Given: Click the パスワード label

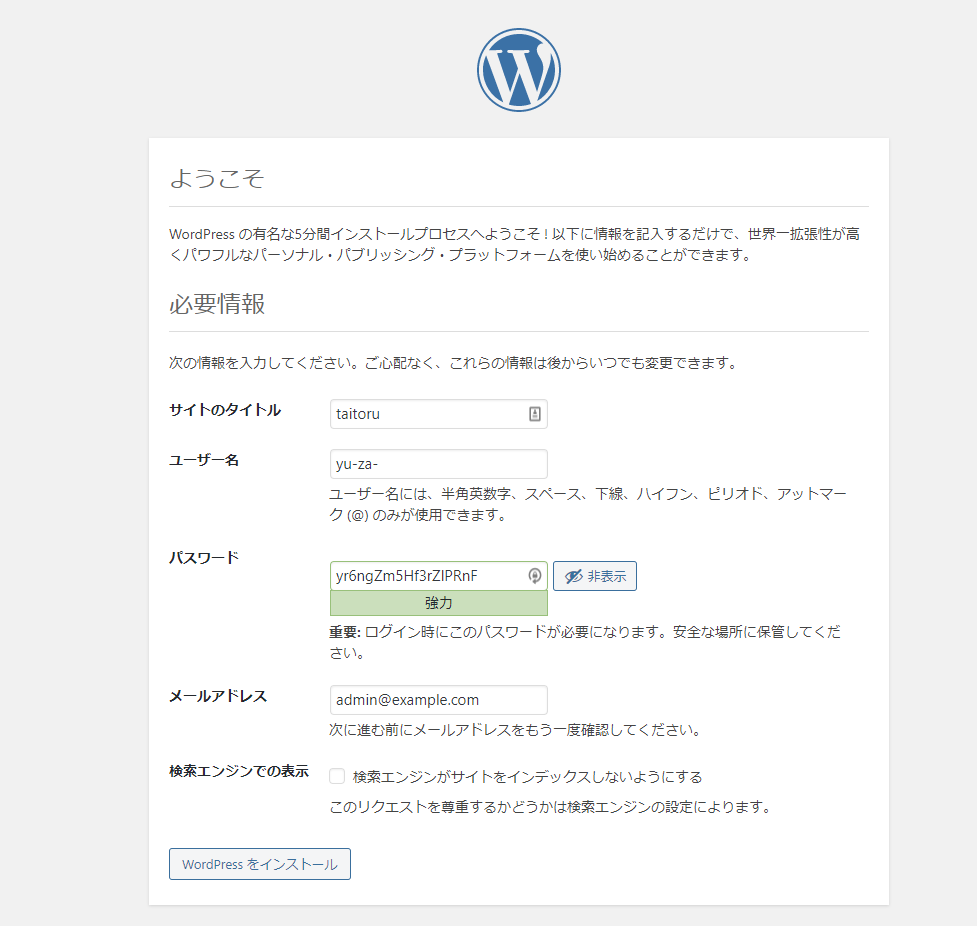Looking at the screenshot, I should (x=204, y=558).
